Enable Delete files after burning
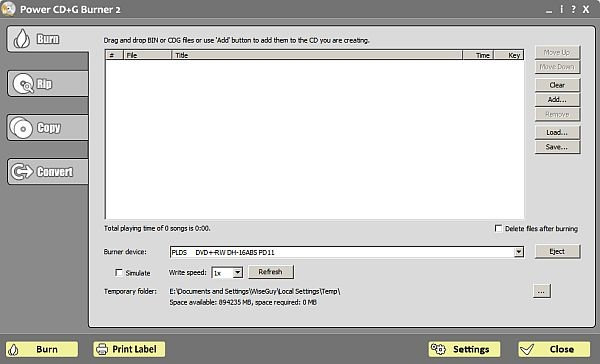Image resolution: width=600 pixels, height=364 pixels. [498, 229]
